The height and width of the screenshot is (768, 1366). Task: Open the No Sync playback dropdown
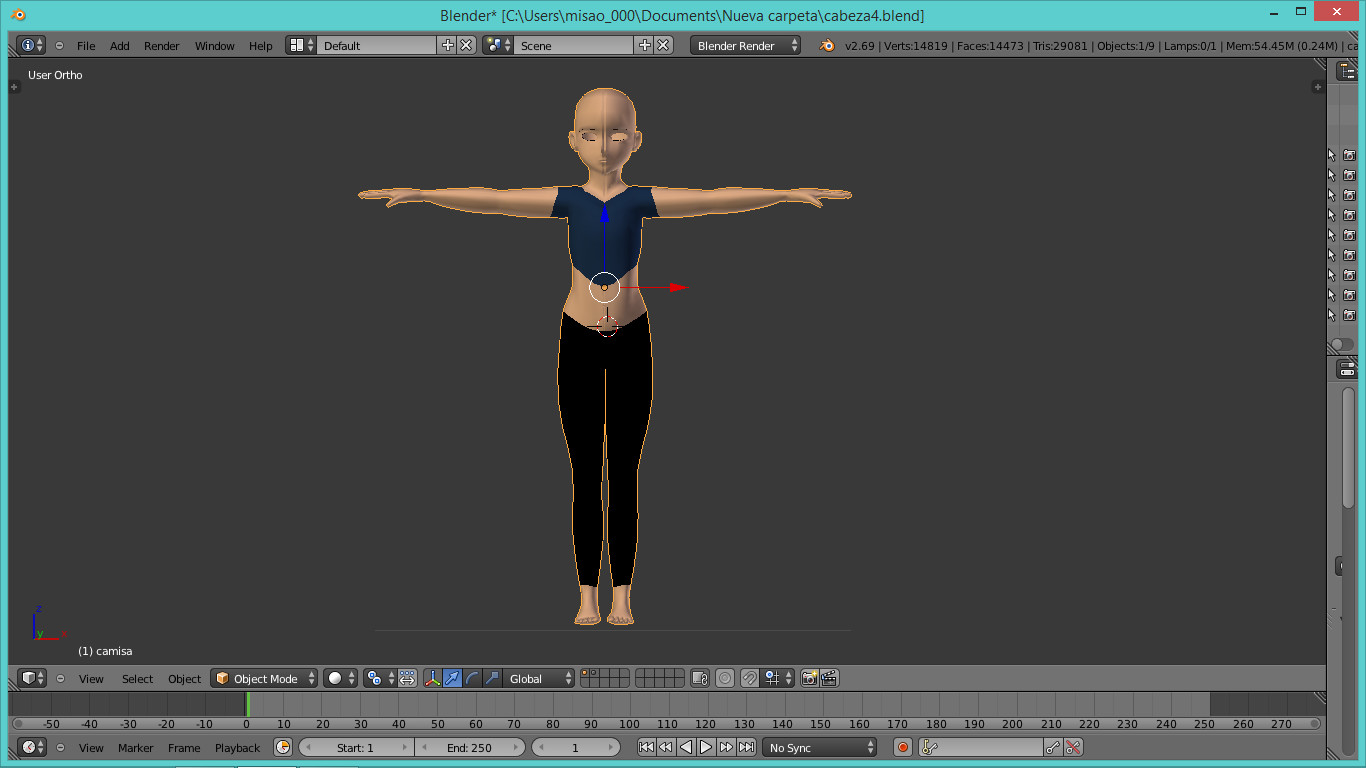(x=820, y=747)
